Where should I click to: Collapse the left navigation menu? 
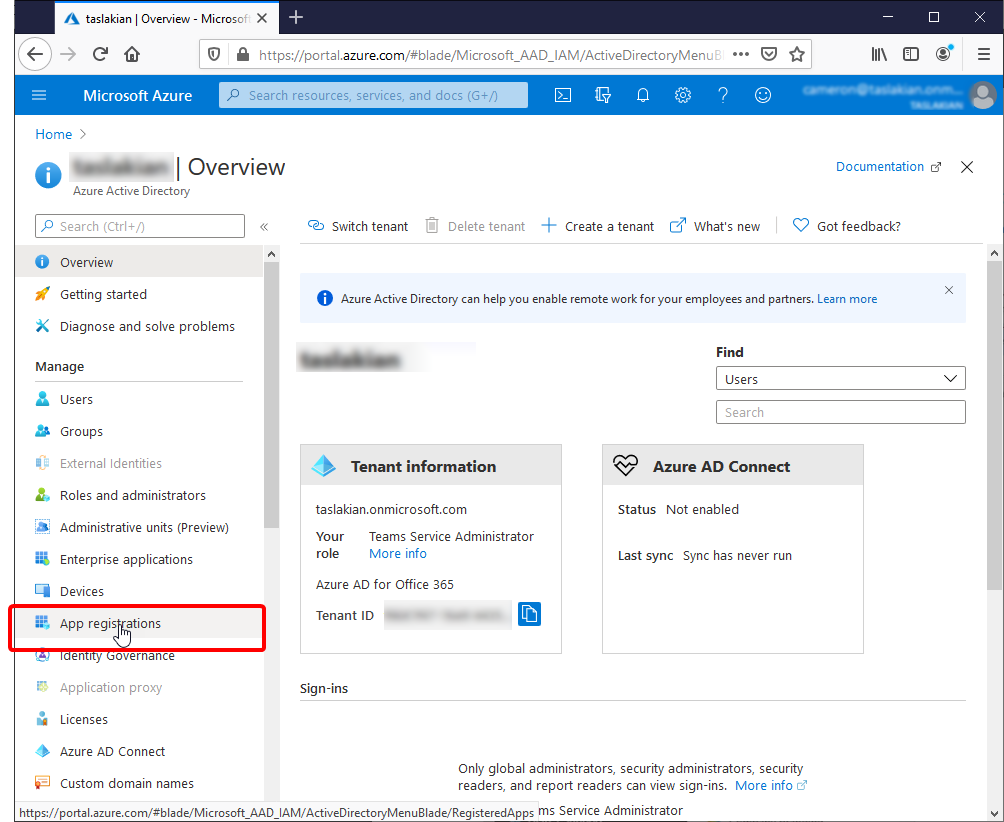[x=264, y=227]
